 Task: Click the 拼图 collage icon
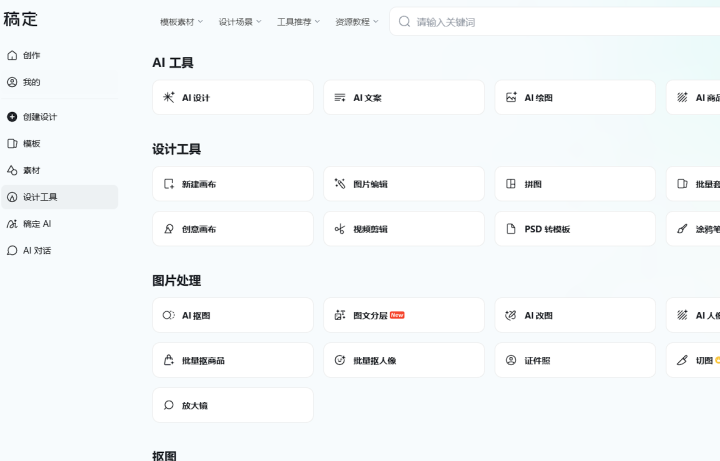[511, 185]
